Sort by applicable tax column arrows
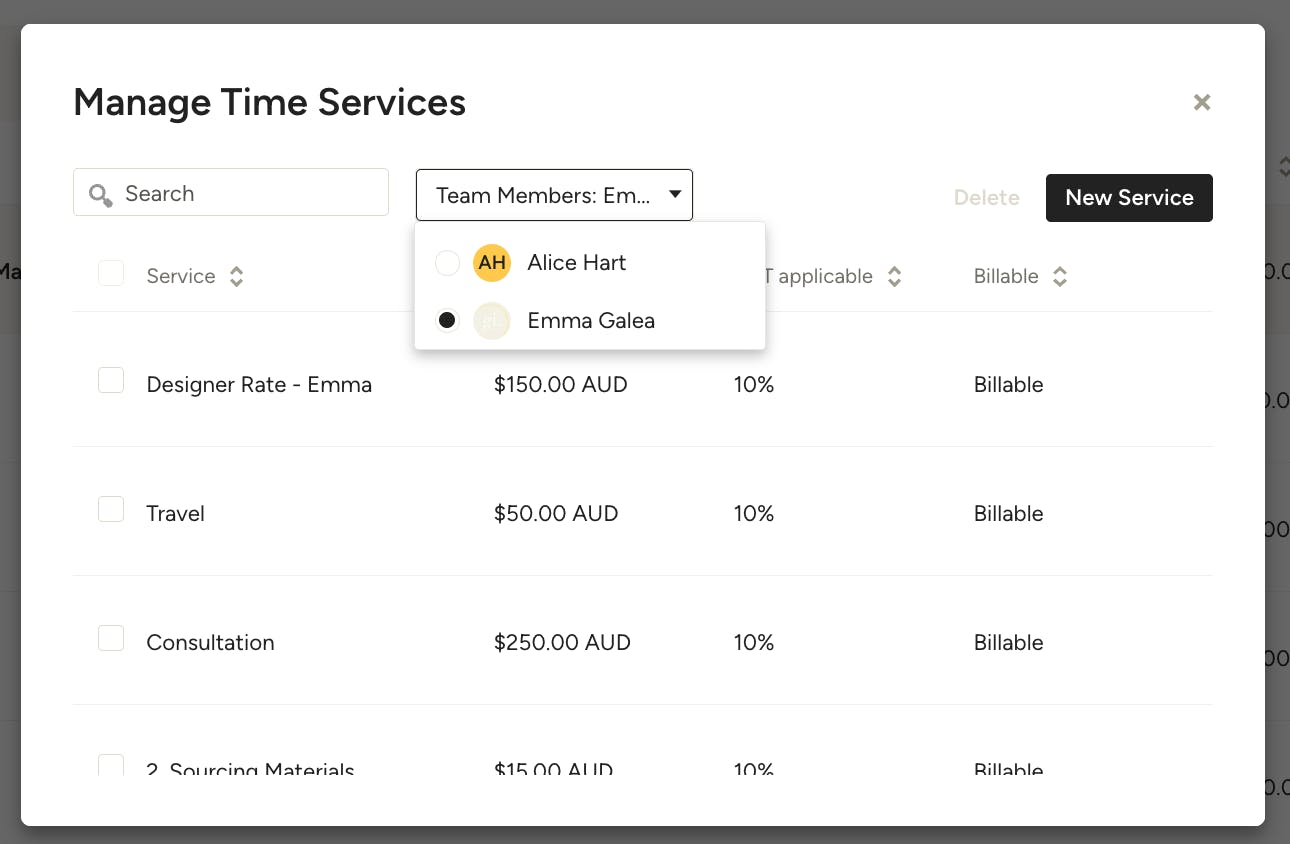Viewport: 1290px width, 844px height. pyautogui.click(x=895, y=277)
